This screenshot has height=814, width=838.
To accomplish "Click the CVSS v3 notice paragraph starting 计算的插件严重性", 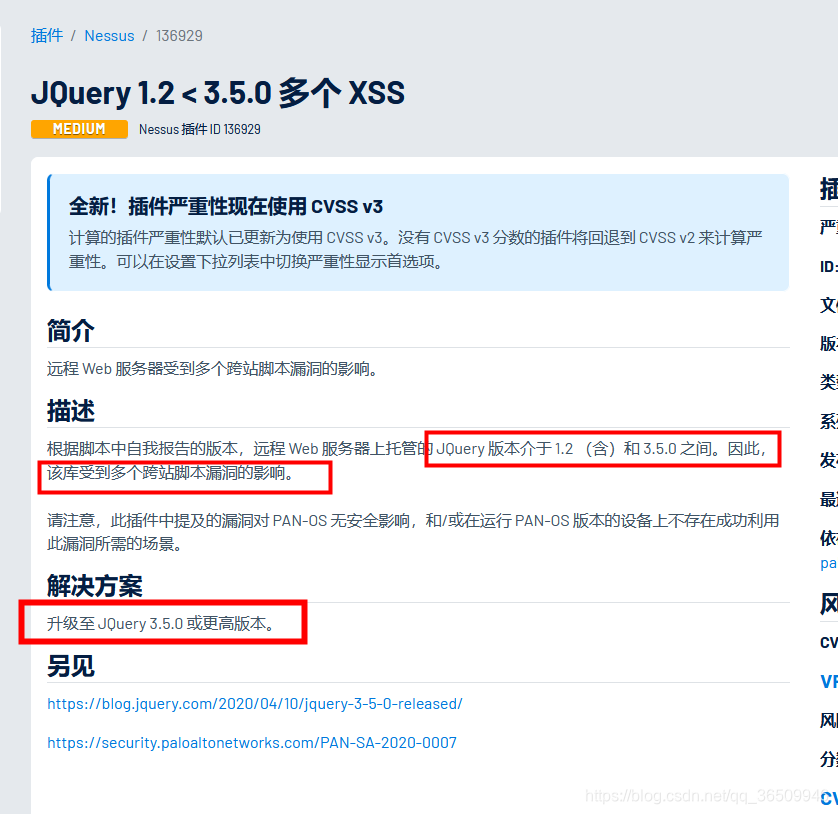I will (416, 250).
